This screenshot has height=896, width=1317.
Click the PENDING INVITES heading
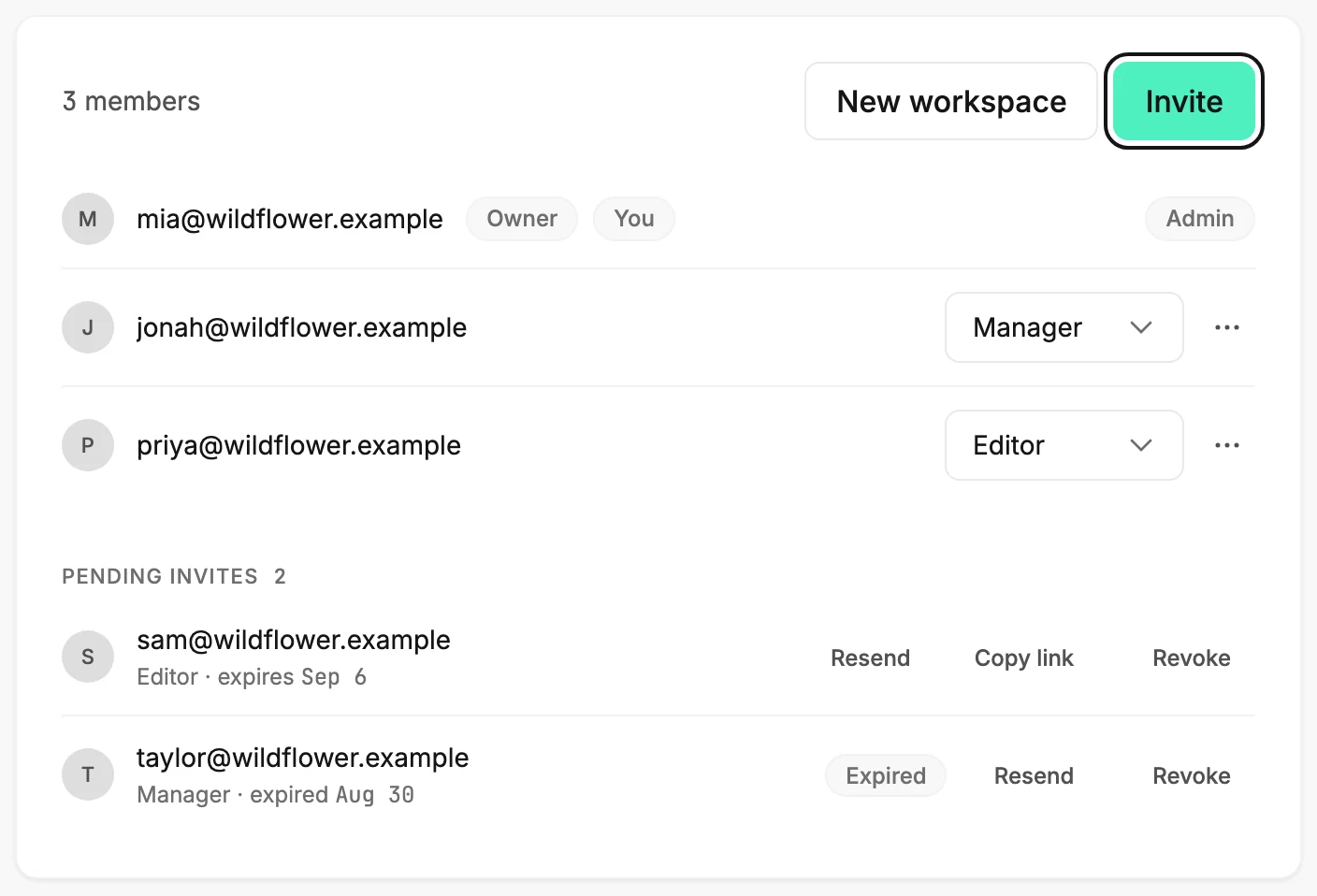click(160, 576)
